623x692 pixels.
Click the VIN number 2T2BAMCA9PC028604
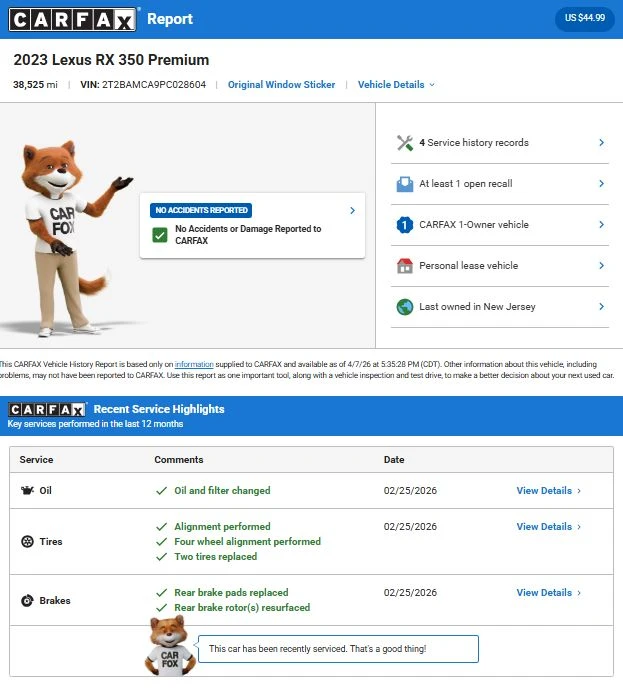pyautogui.click(x=154, y=85)
